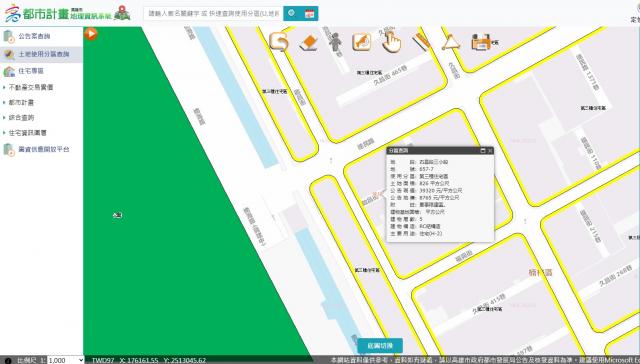Click the 楠梓區 district label on map
640x364 pixels.
[540, 272]
